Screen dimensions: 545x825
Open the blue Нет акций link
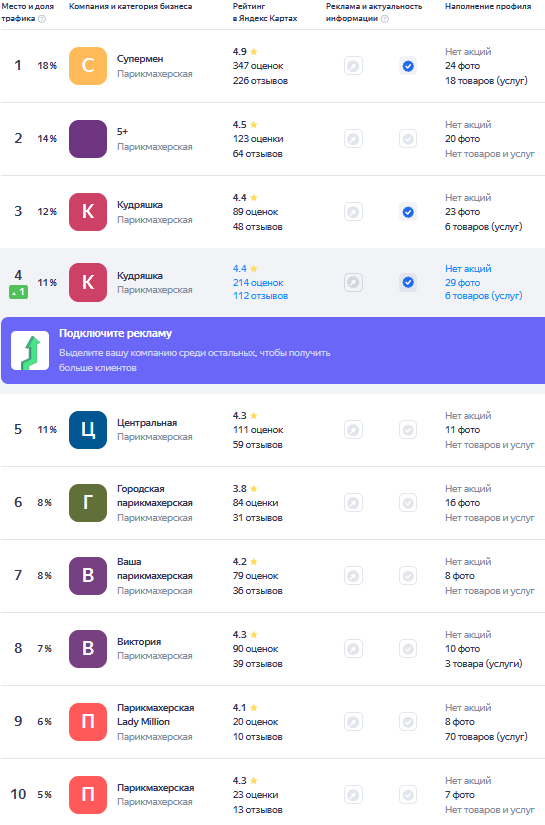pyautogui.click(x=468, y=268)
